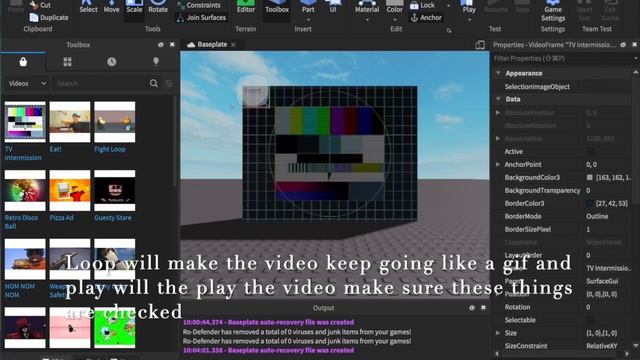Open the Videos category dropdown

pos(27,83)
